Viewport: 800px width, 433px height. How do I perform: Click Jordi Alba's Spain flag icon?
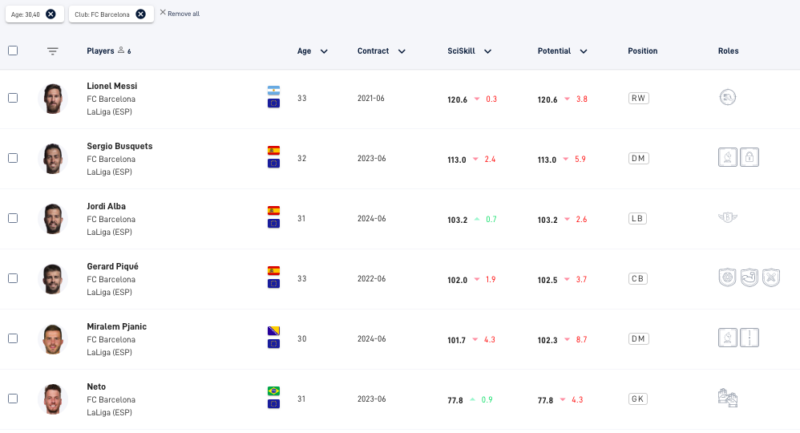273,211
